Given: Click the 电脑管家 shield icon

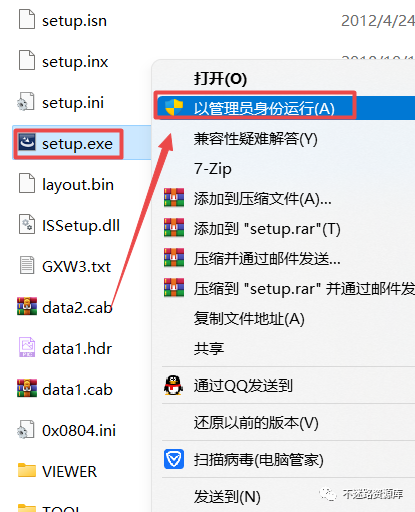Looking at the screenshot, I should pyautogui.click(x=174, y=459).
